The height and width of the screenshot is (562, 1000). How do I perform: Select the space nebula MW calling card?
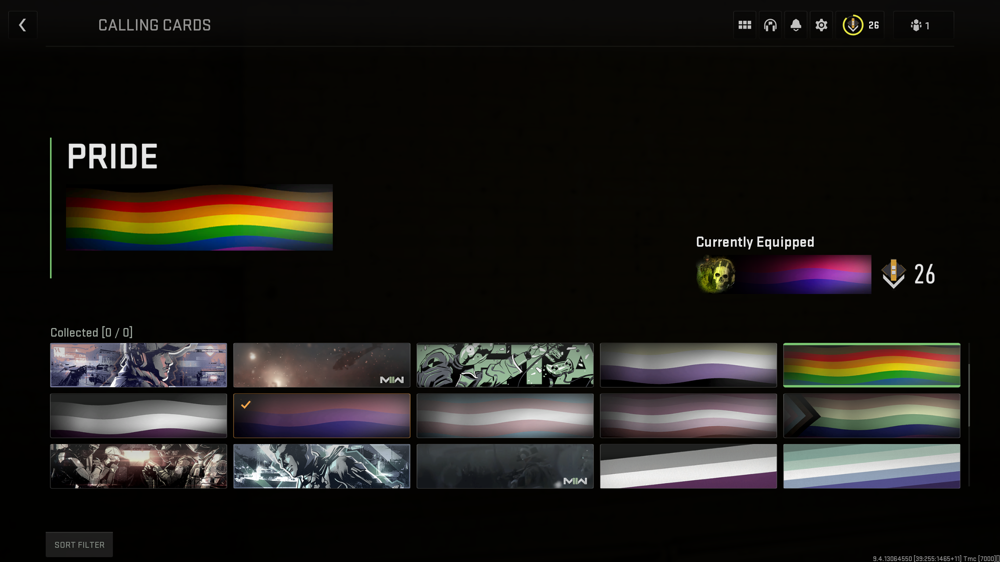point(321,365)
